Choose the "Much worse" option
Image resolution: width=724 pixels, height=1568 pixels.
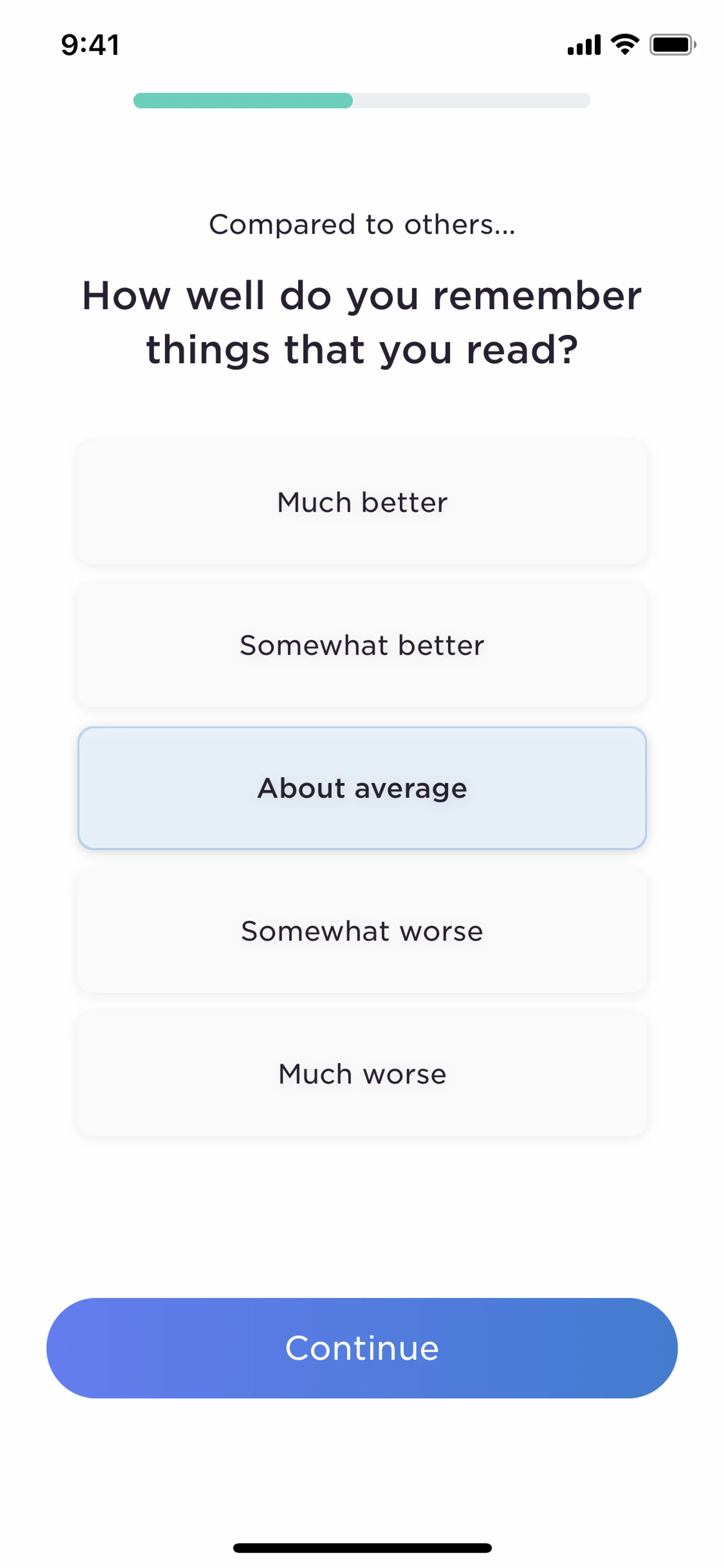(x=362, y=1074)
